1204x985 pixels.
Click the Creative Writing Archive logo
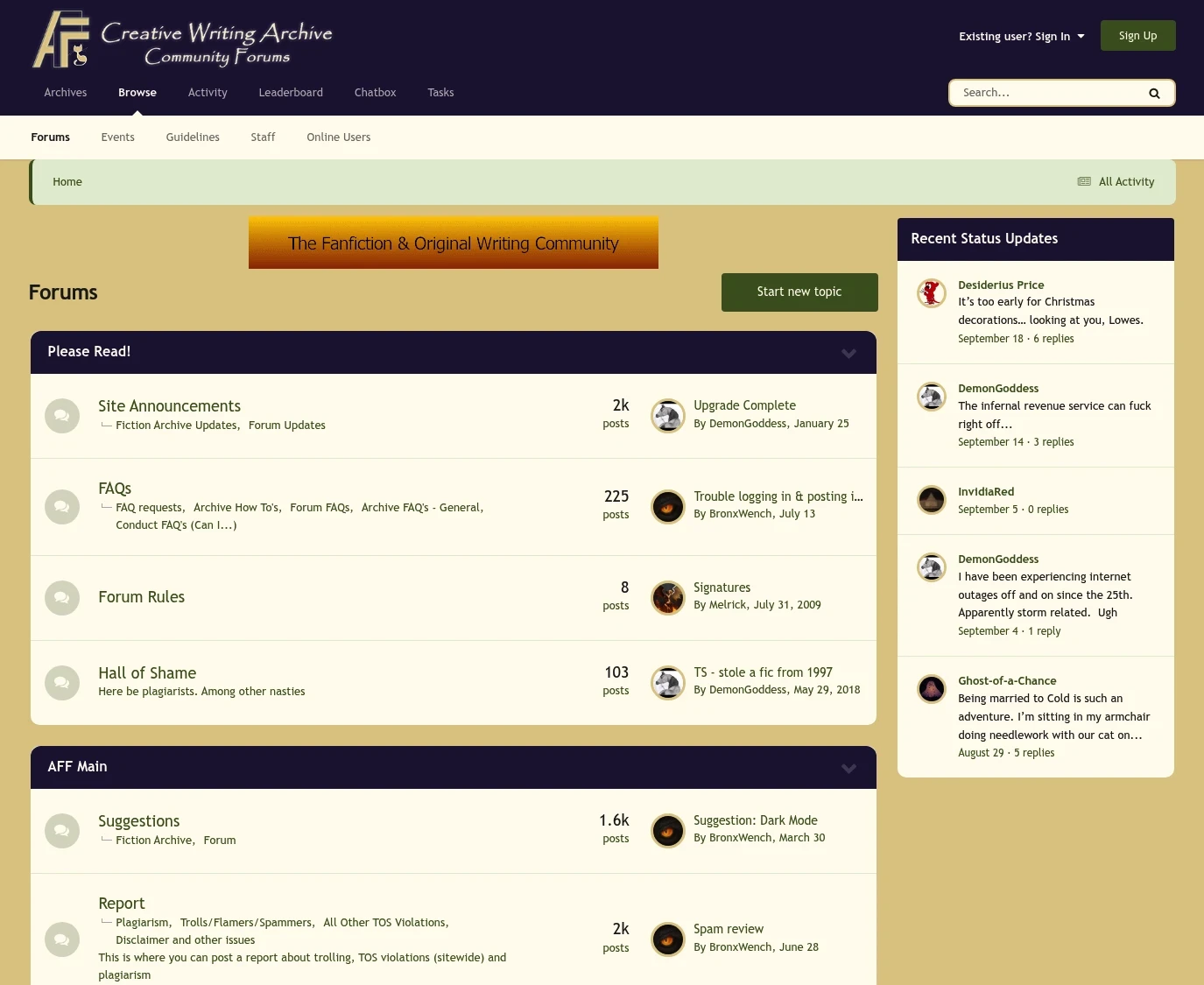pyautogui.click(x=183, y=40)
